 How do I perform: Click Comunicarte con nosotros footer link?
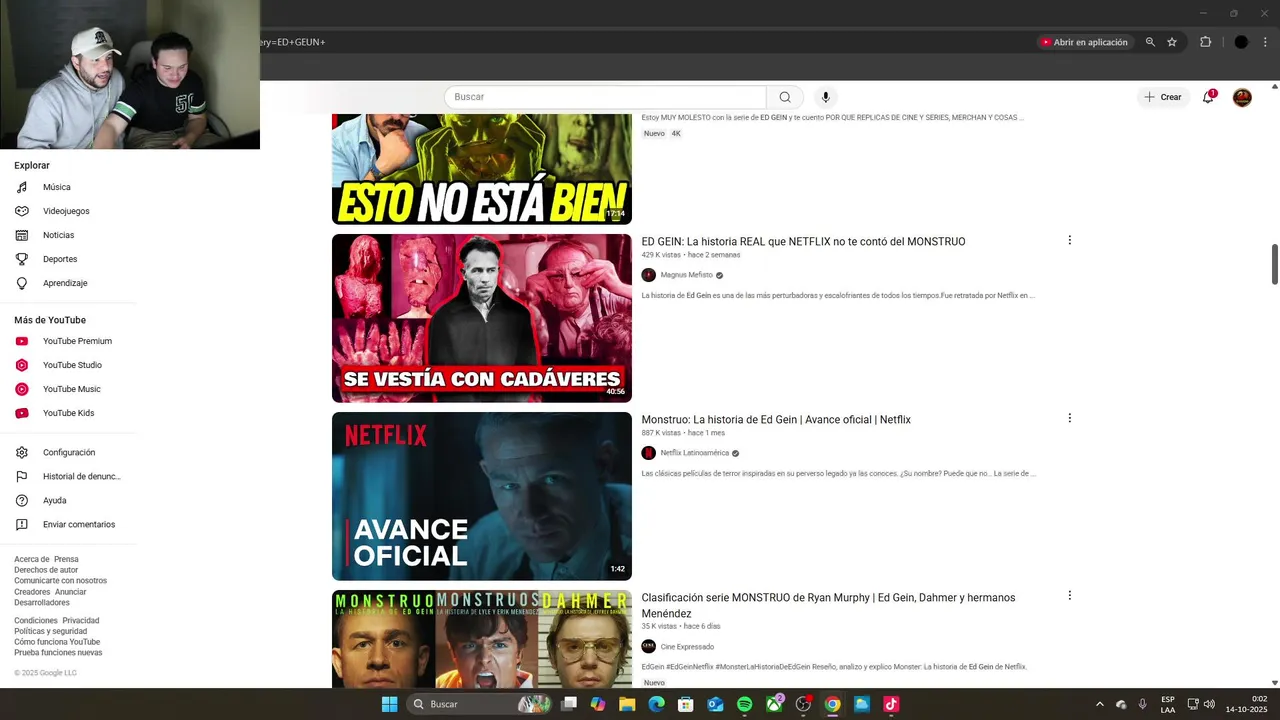(60, 581)
